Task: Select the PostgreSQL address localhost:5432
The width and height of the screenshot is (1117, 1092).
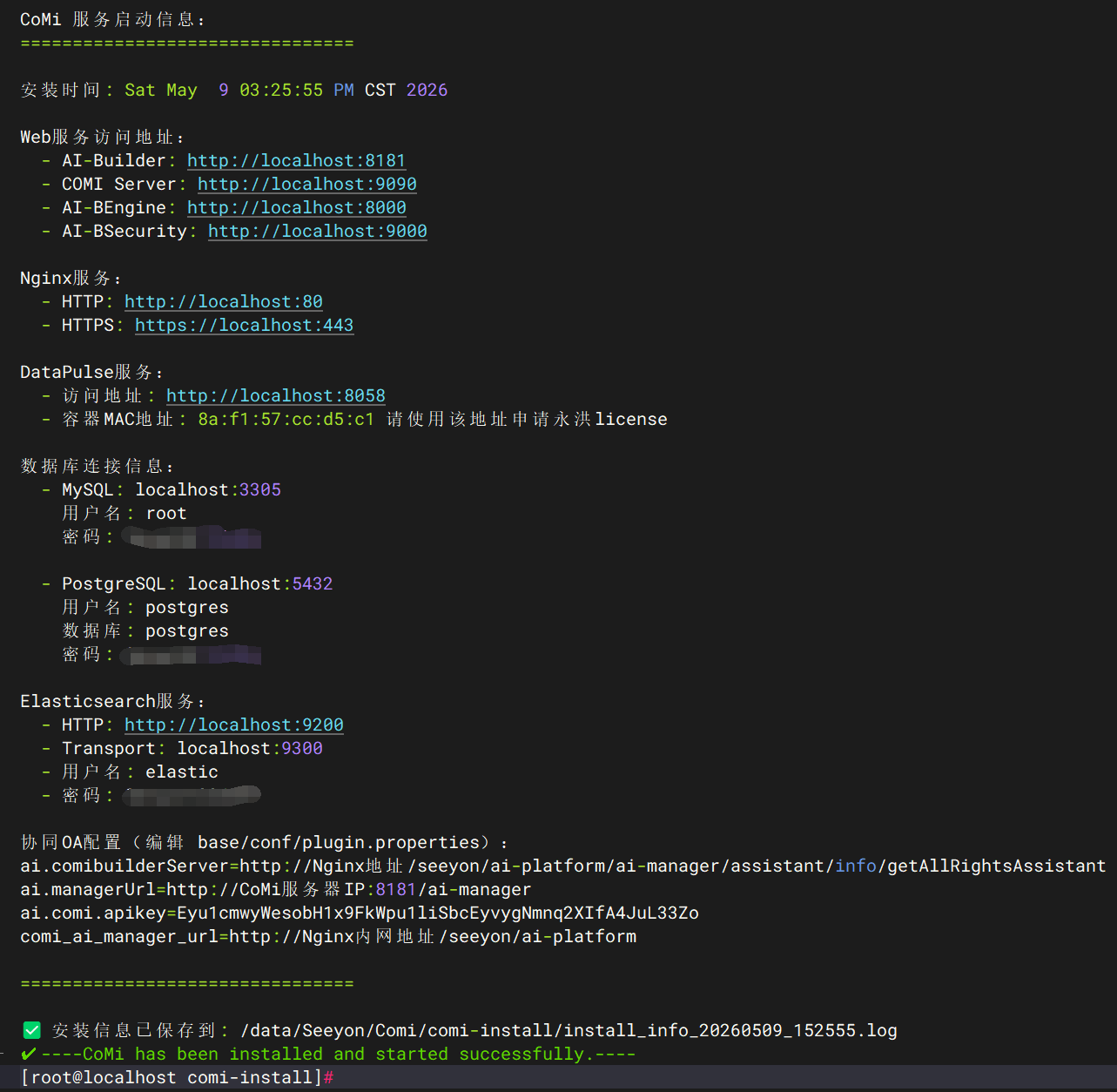Action: [x=260, y=583]
